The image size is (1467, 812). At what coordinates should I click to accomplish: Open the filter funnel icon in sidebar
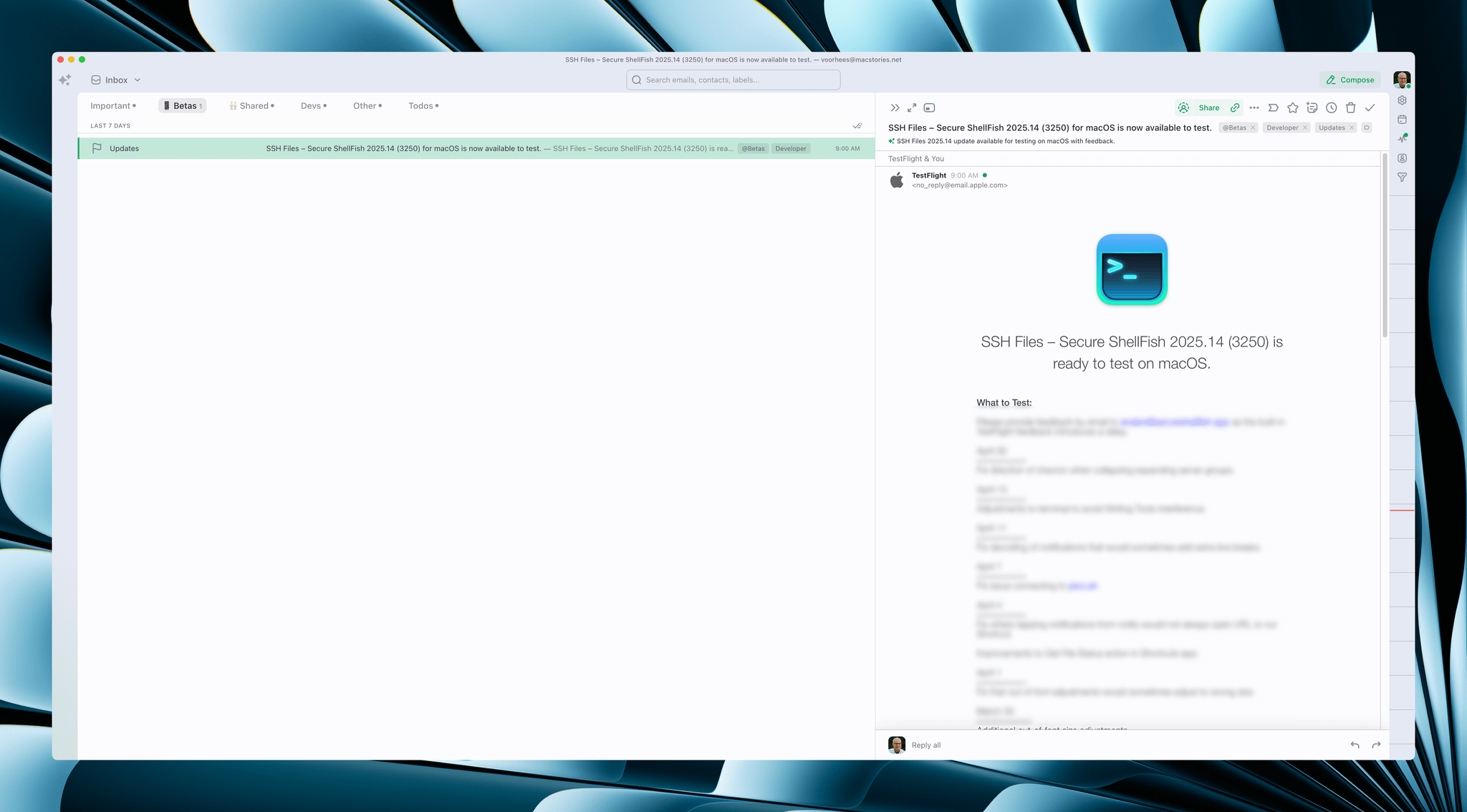point(1402,178)
